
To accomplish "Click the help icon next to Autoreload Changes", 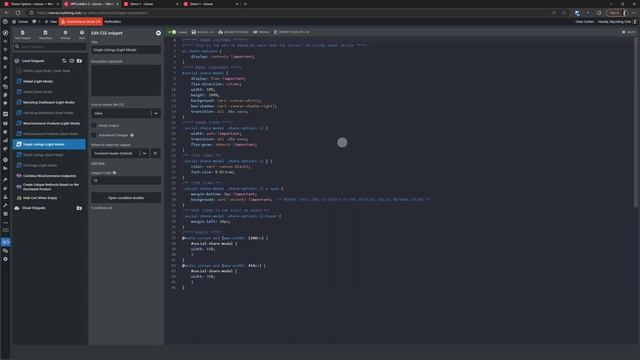I will pyautogui.click(x=132, y=135).
